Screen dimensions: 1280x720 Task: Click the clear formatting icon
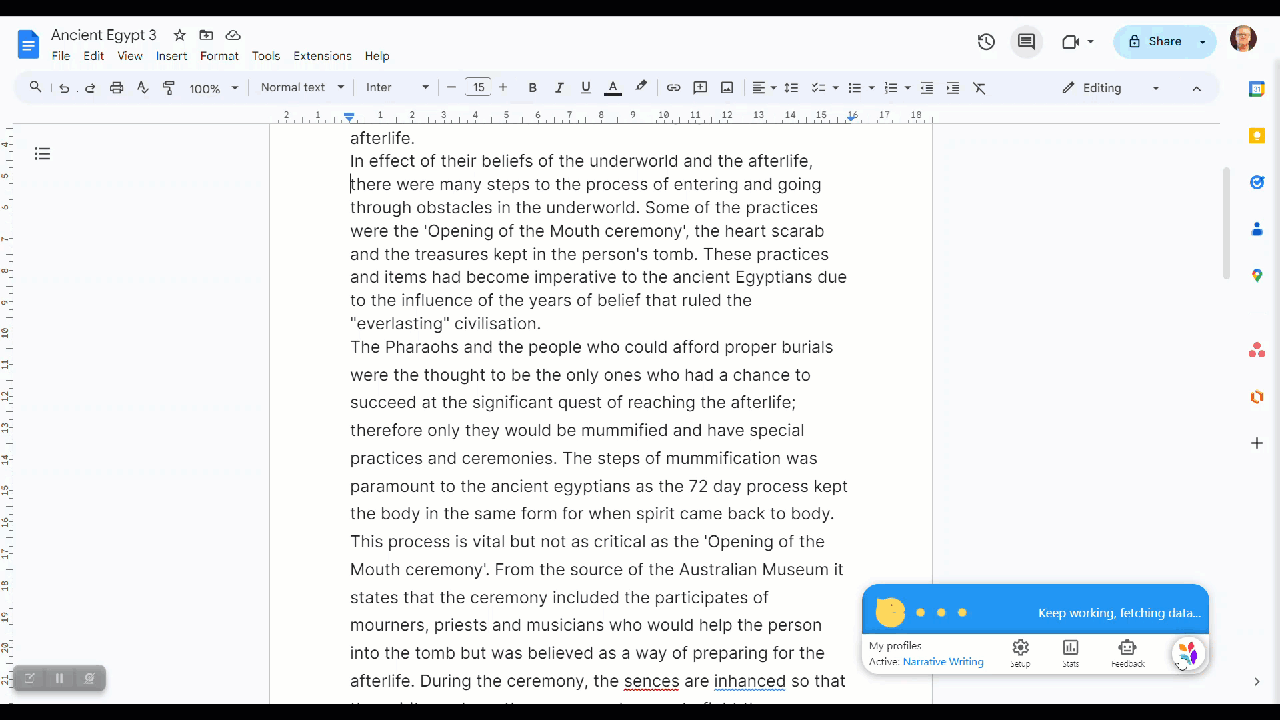click(979, 88)
